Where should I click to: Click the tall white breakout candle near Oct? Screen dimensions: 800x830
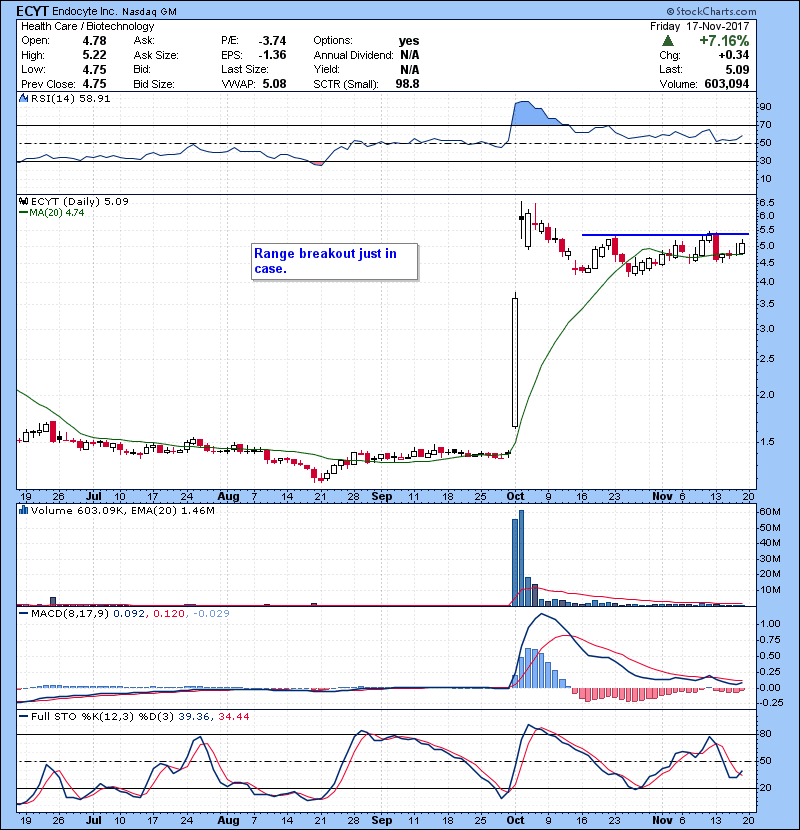click(x=515, y=362)
